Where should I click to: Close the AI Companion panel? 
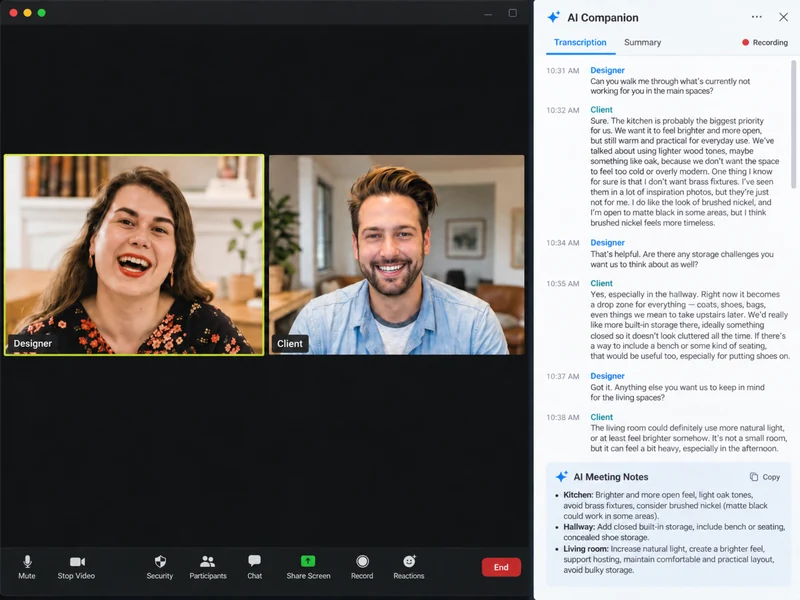click(784, 17)
